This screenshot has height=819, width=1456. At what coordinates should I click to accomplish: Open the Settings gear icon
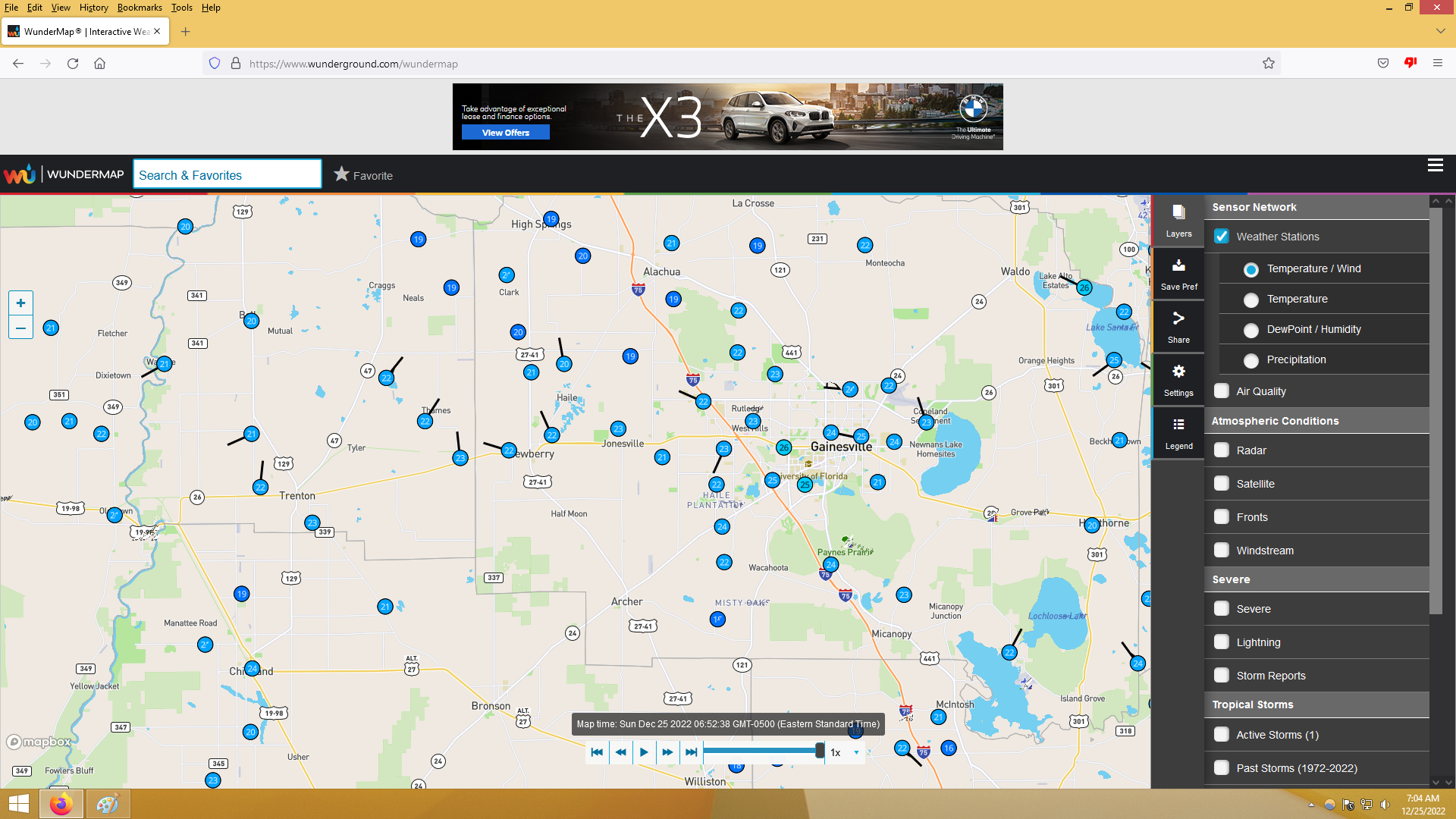coord(1178,380)
